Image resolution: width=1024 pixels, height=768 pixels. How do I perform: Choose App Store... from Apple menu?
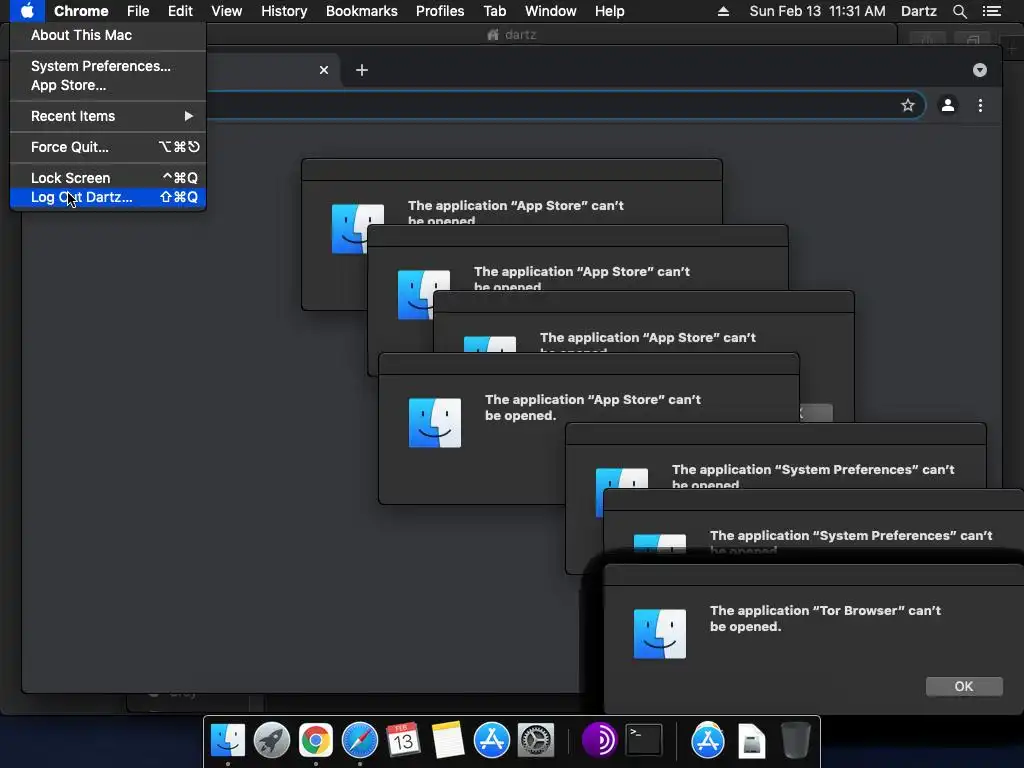coord(108,85)
